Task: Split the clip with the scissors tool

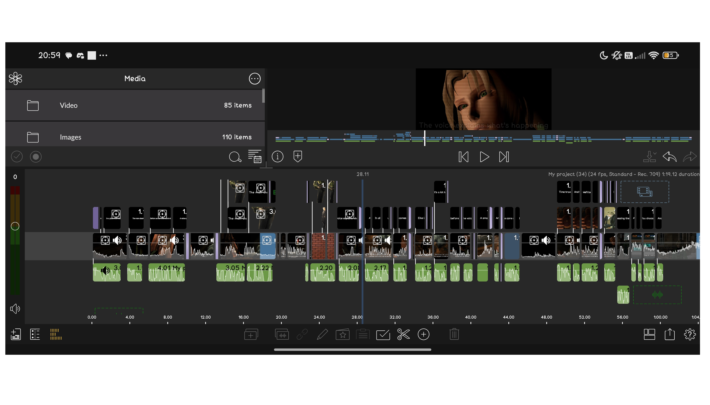Action: (x=403, y=335)
